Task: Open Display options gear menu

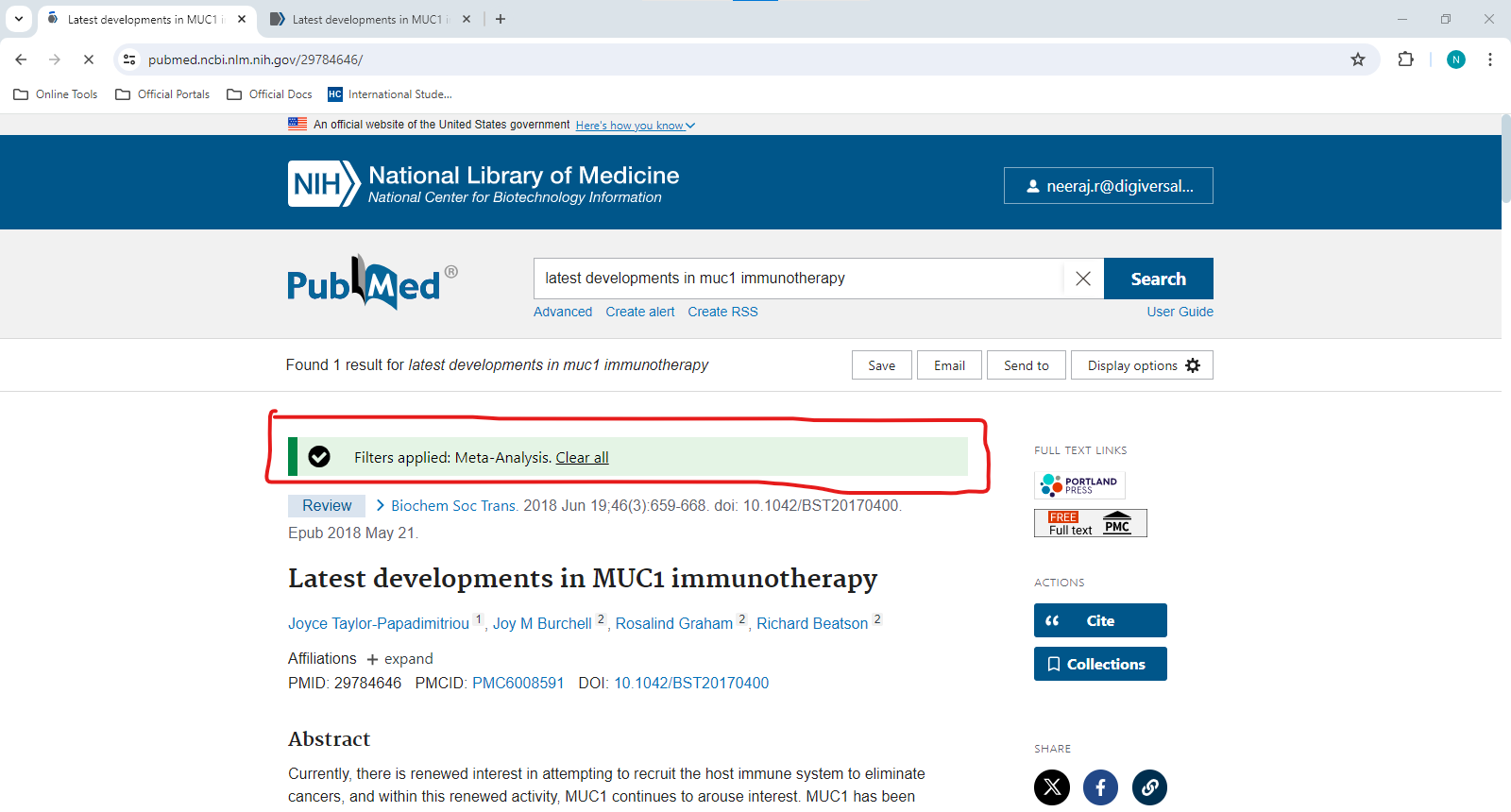Action: [x=1142, y=365]
